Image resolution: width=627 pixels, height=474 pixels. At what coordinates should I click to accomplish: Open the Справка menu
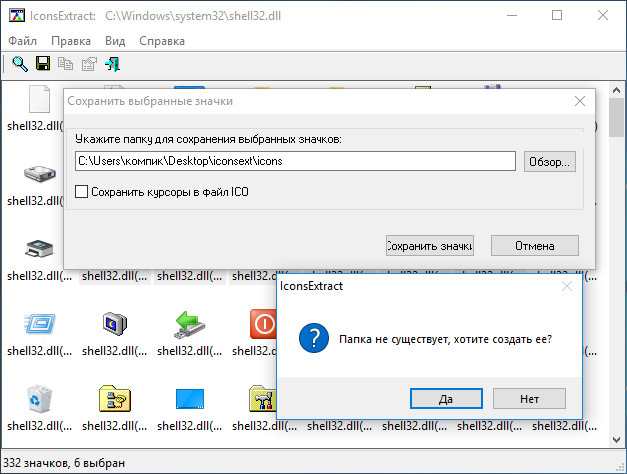pyautogui.click(x=162, y=41)
